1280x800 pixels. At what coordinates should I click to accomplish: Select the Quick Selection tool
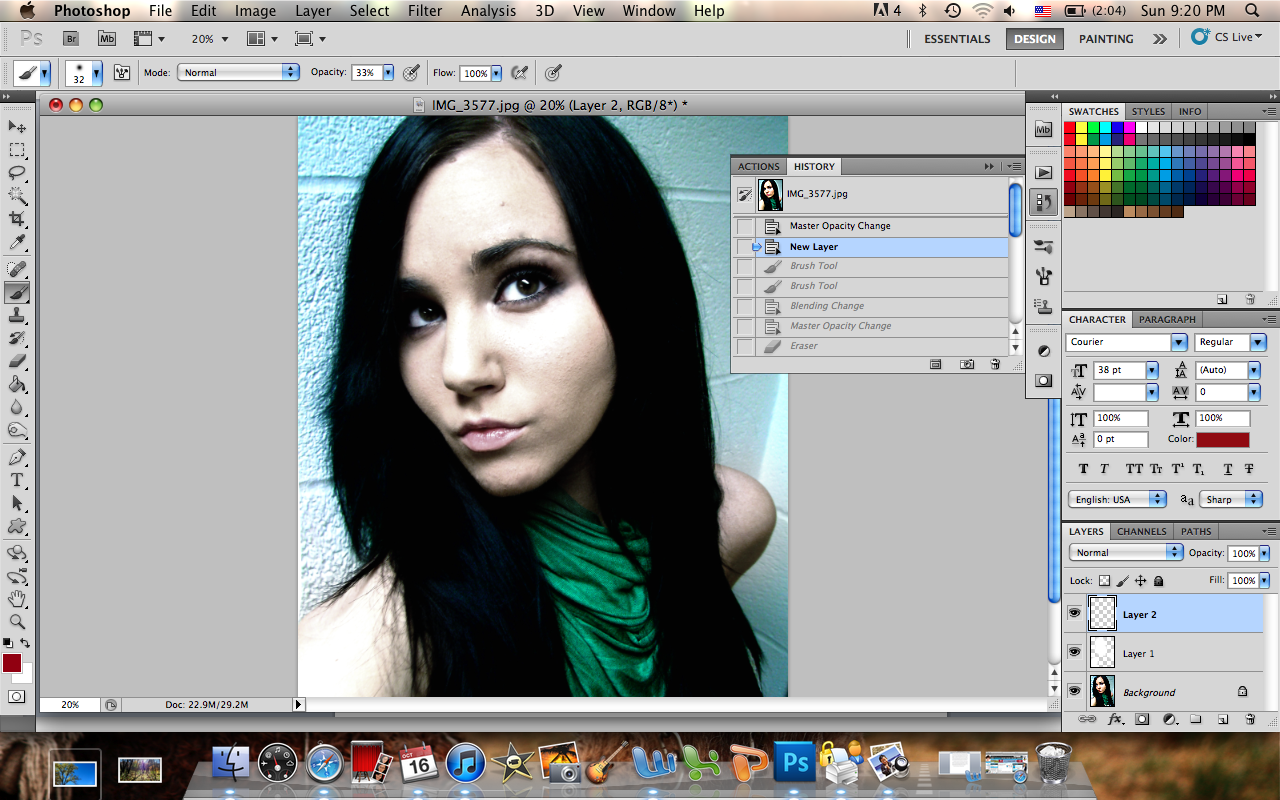tap(17, 196)
